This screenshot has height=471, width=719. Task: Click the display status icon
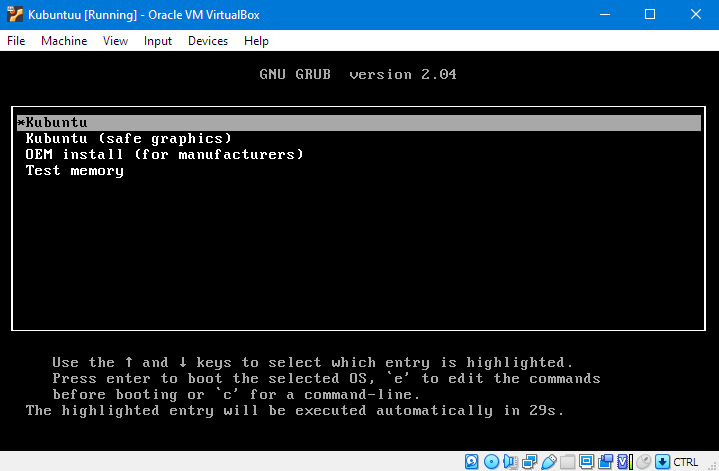coord(586,461)
